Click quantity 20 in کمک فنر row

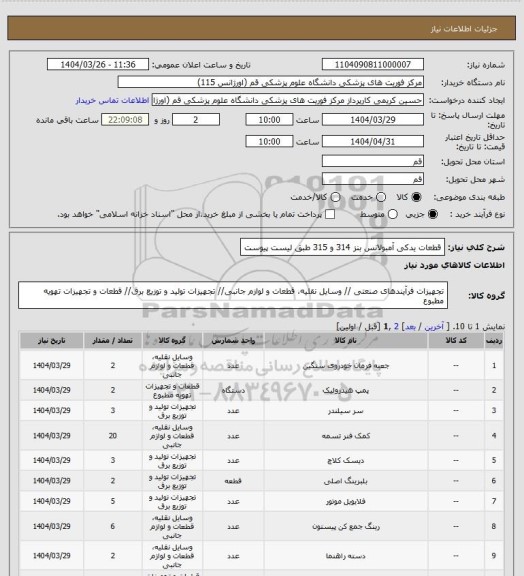pyautogui.click(x=112, y=436)
